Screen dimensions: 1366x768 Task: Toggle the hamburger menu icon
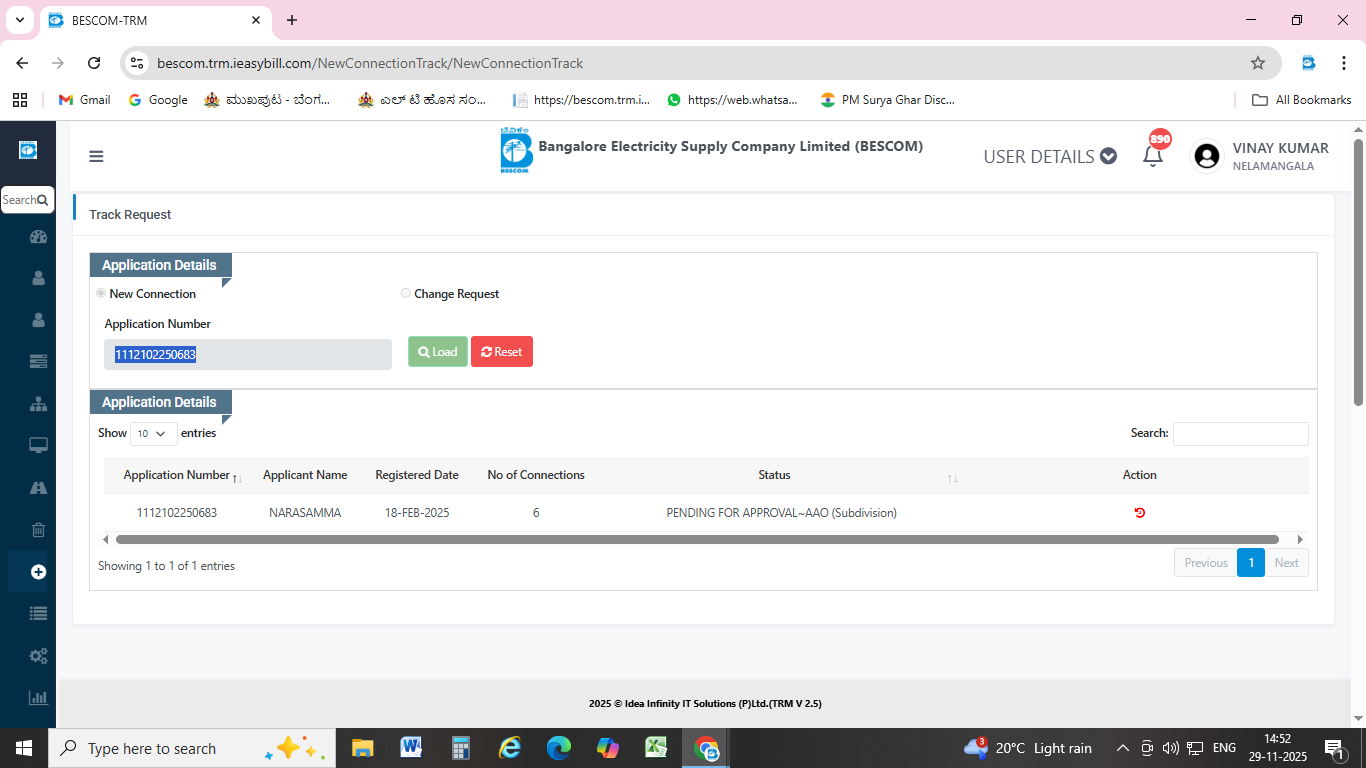96,156
